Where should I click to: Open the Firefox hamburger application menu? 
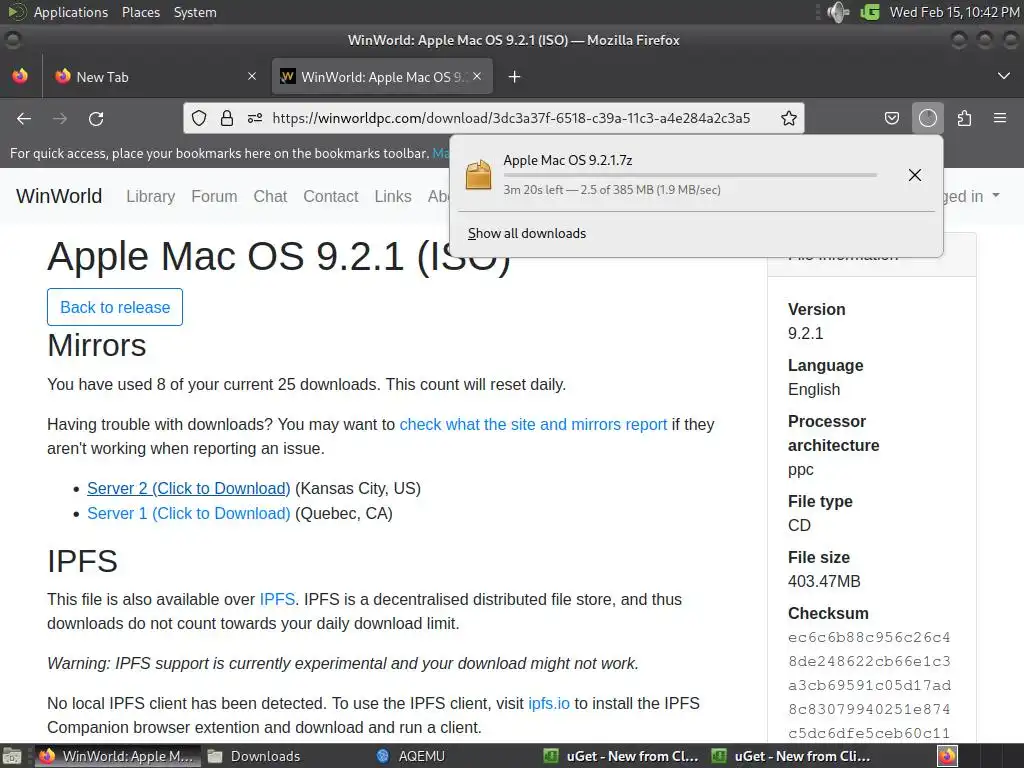tap(1000, 118)
